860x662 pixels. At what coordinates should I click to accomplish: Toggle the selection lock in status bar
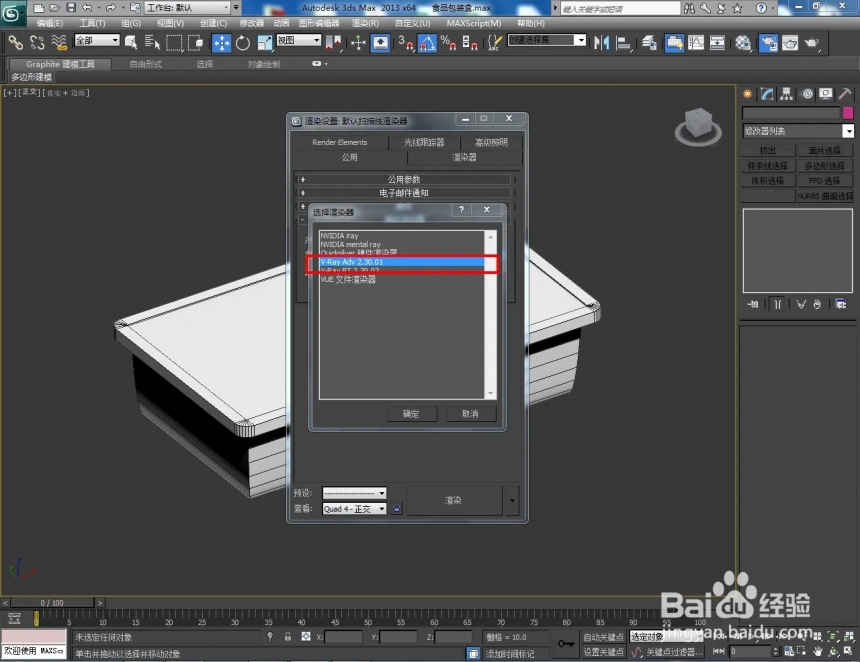[x=287, y=637]
